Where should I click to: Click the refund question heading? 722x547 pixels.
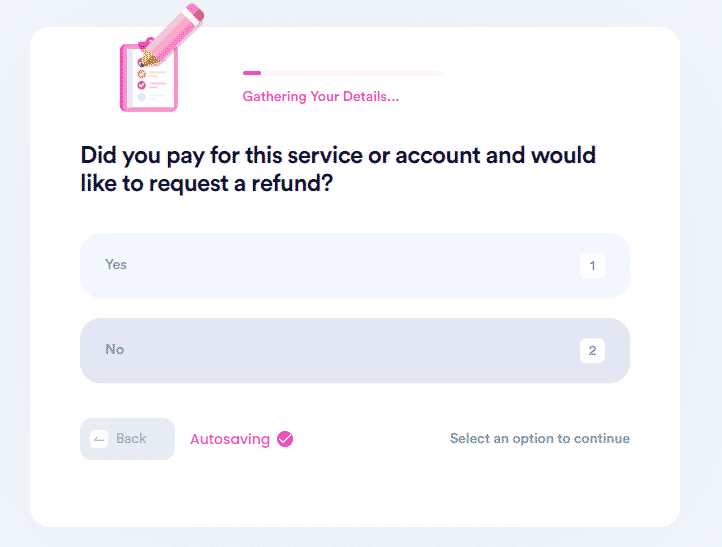[338, 169]
